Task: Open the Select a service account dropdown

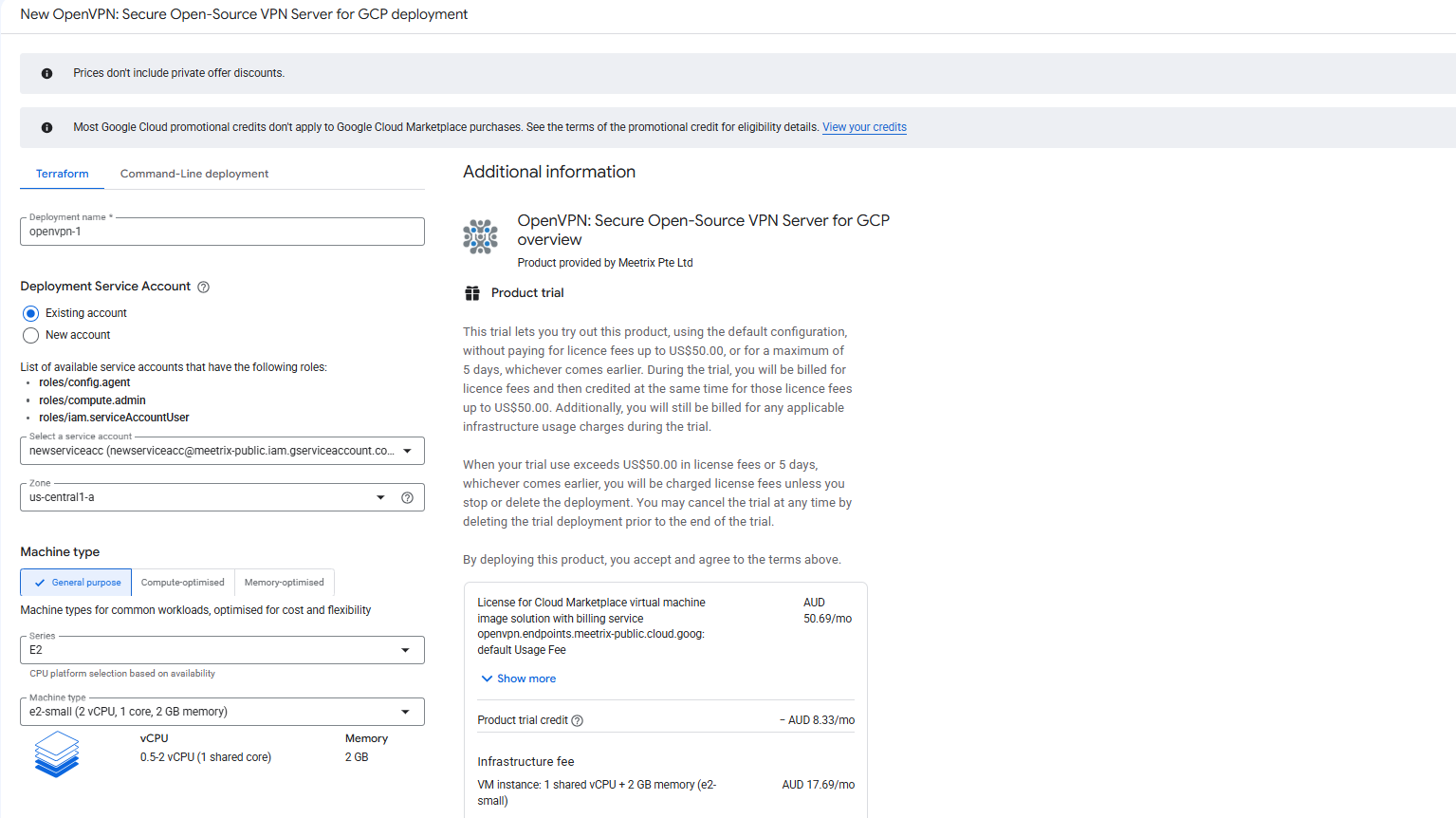Action: click(222, 451)
